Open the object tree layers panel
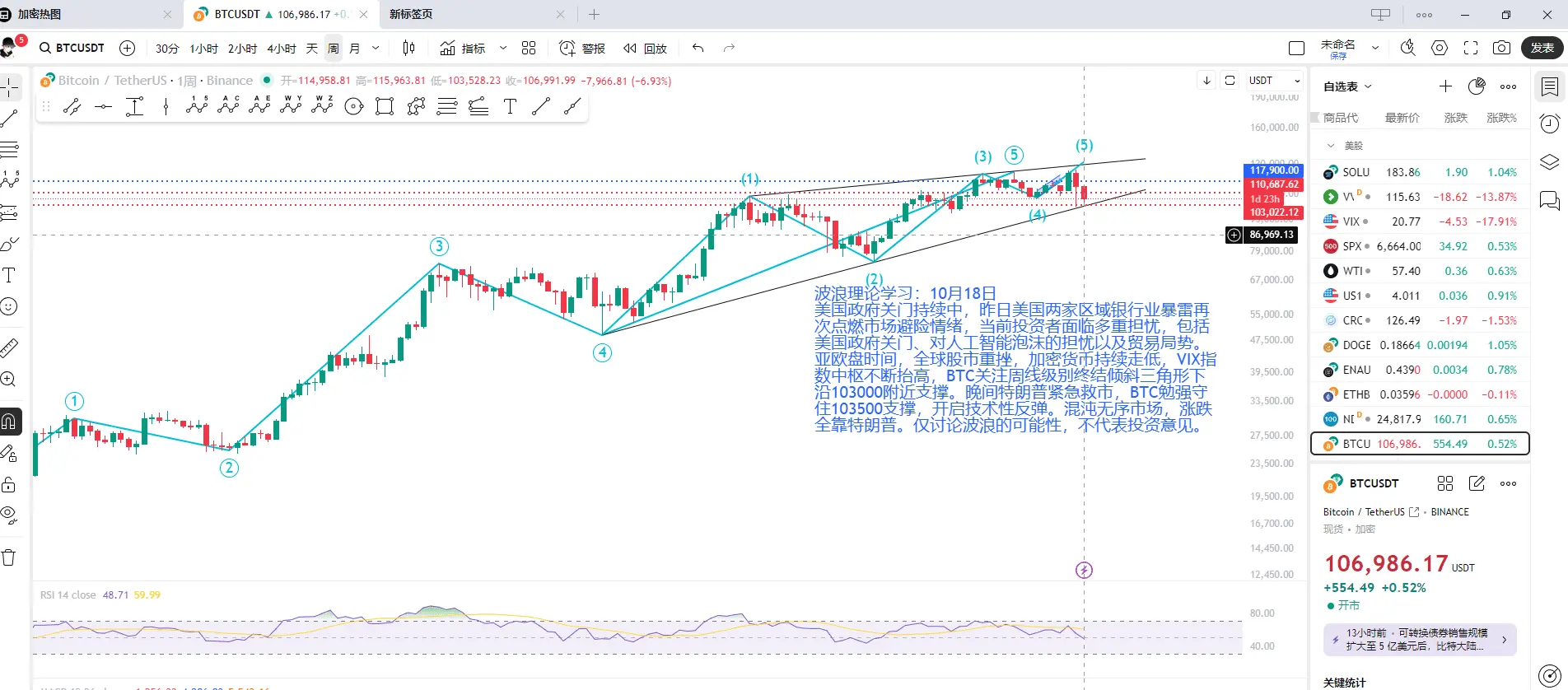Image resolution: width=1568 pixels, height=690 pixels. [1549, 161]
